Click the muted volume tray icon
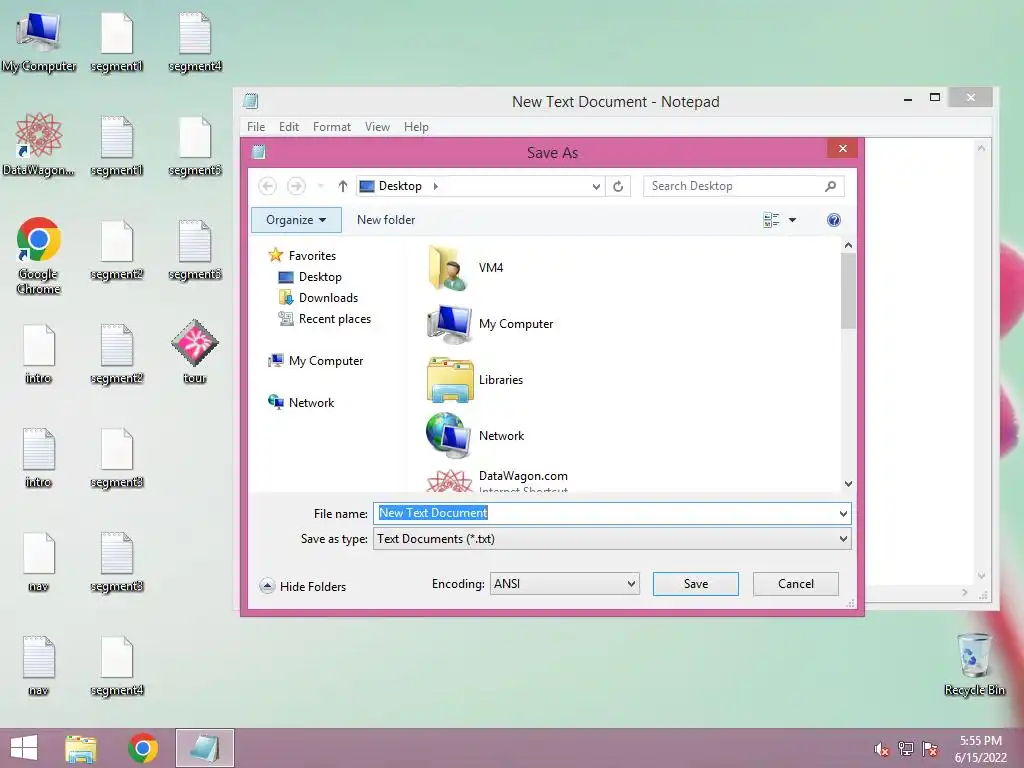 [881, 749]
